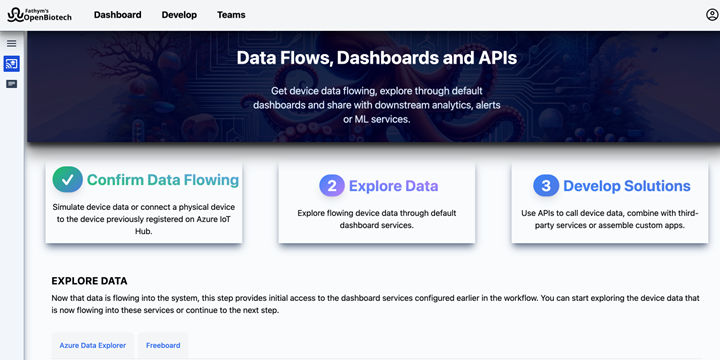Select the blue cast screen sidebar icon

click(11, 64)
